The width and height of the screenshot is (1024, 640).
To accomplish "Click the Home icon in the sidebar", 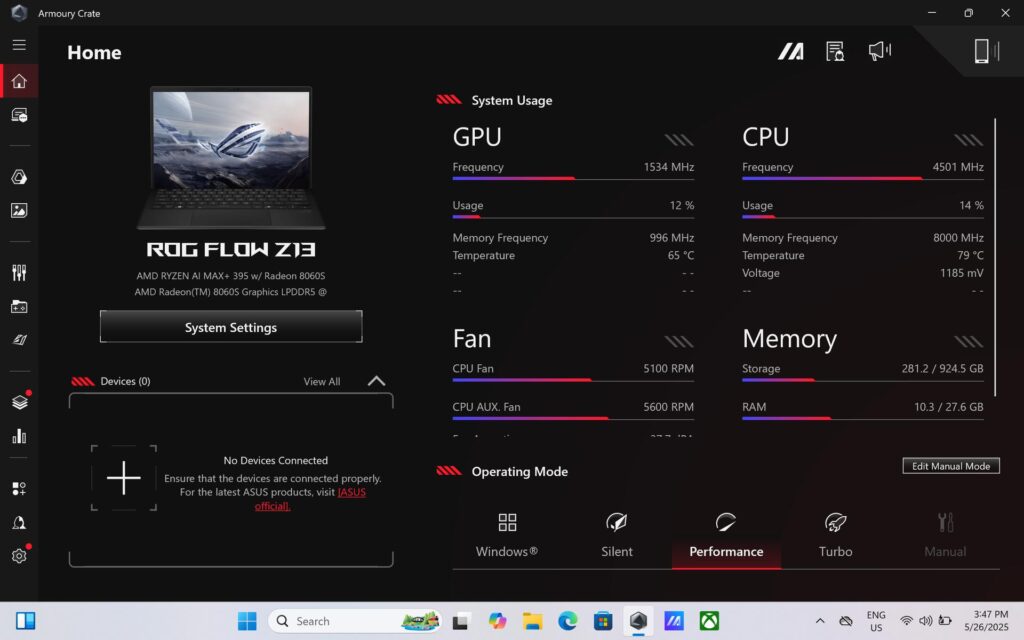I will coord(19,81).
